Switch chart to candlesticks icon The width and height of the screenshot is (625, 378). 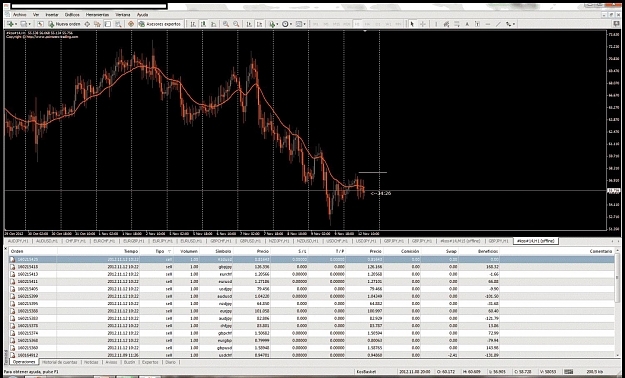pyautogui.click(x=203, y=24)
